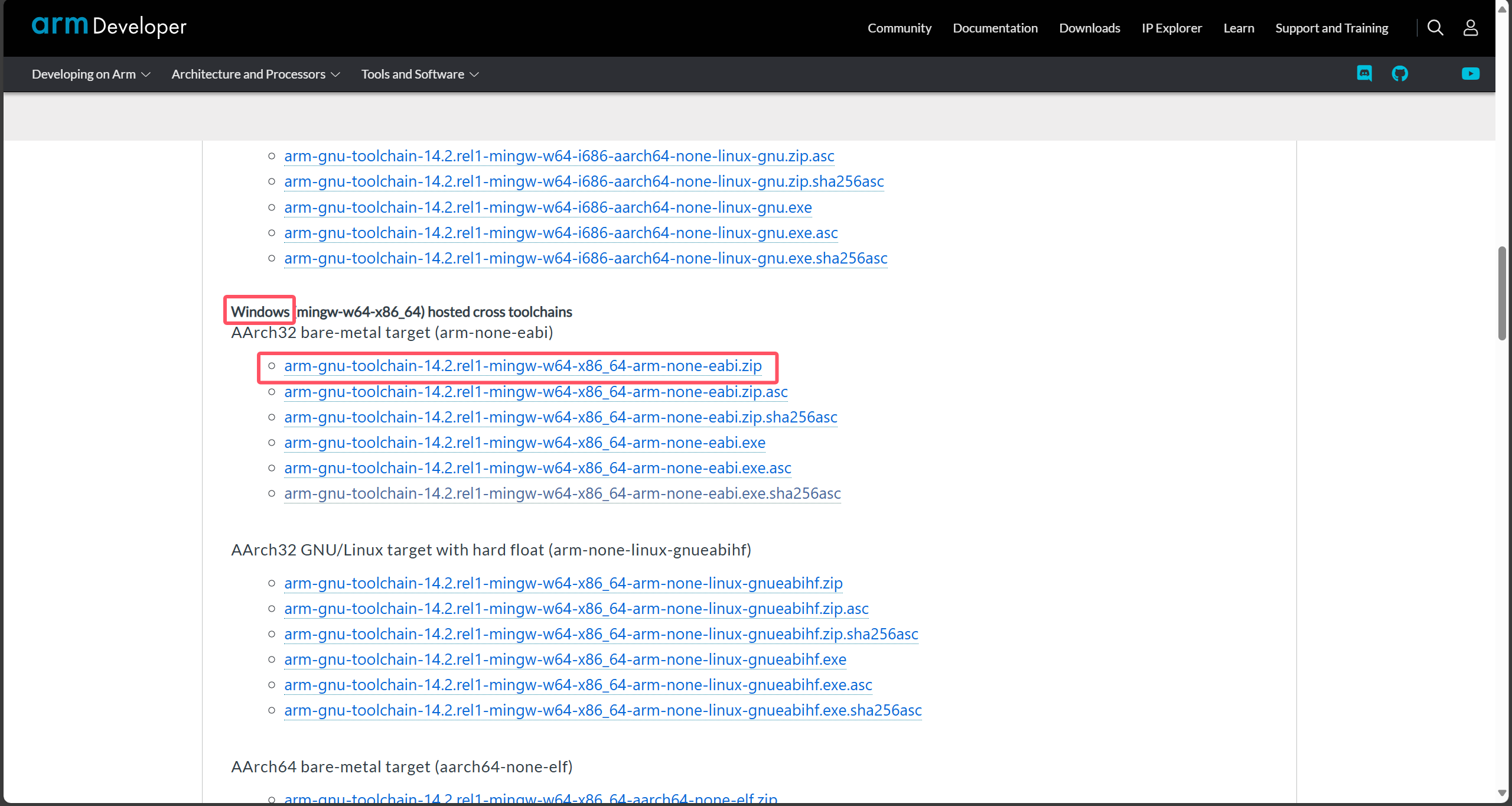Screen dimensions: 1512x806
Task: Download x86_64 arm-none-linux-gnueabihf.exe.sha256asc checksum
Action: point(603,710)
